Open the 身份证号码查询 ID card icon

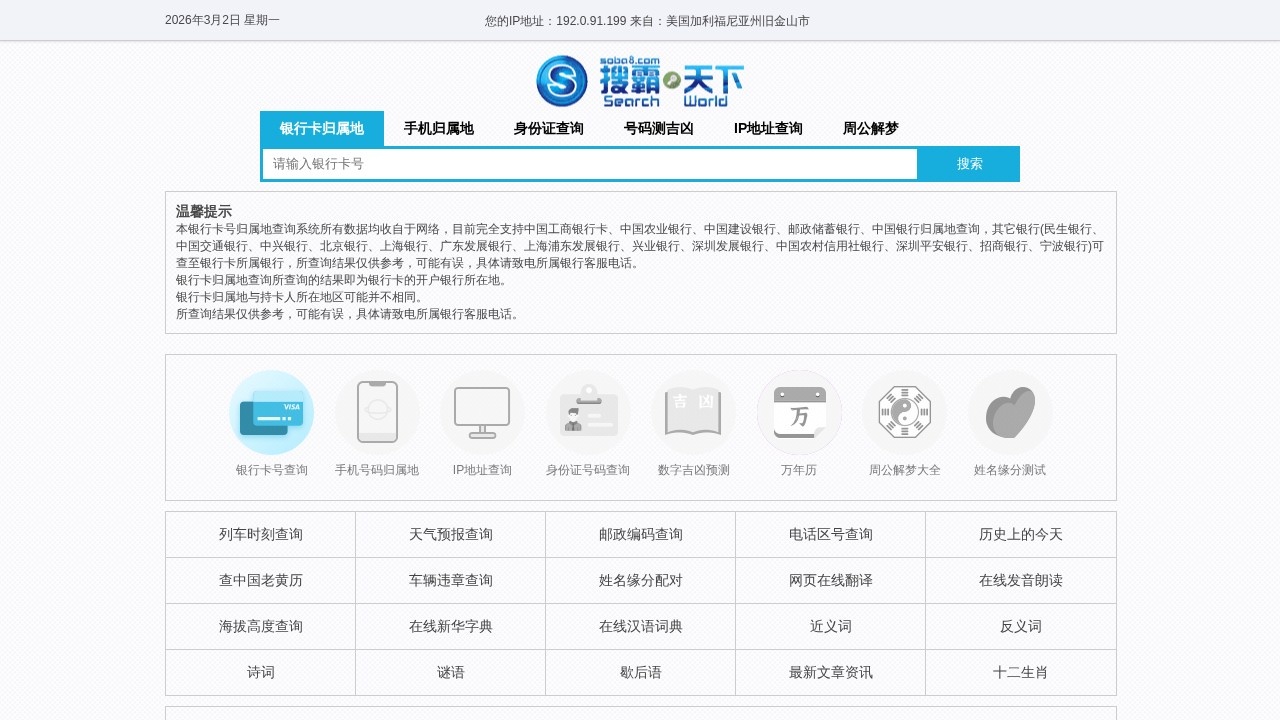click(588, 412)
